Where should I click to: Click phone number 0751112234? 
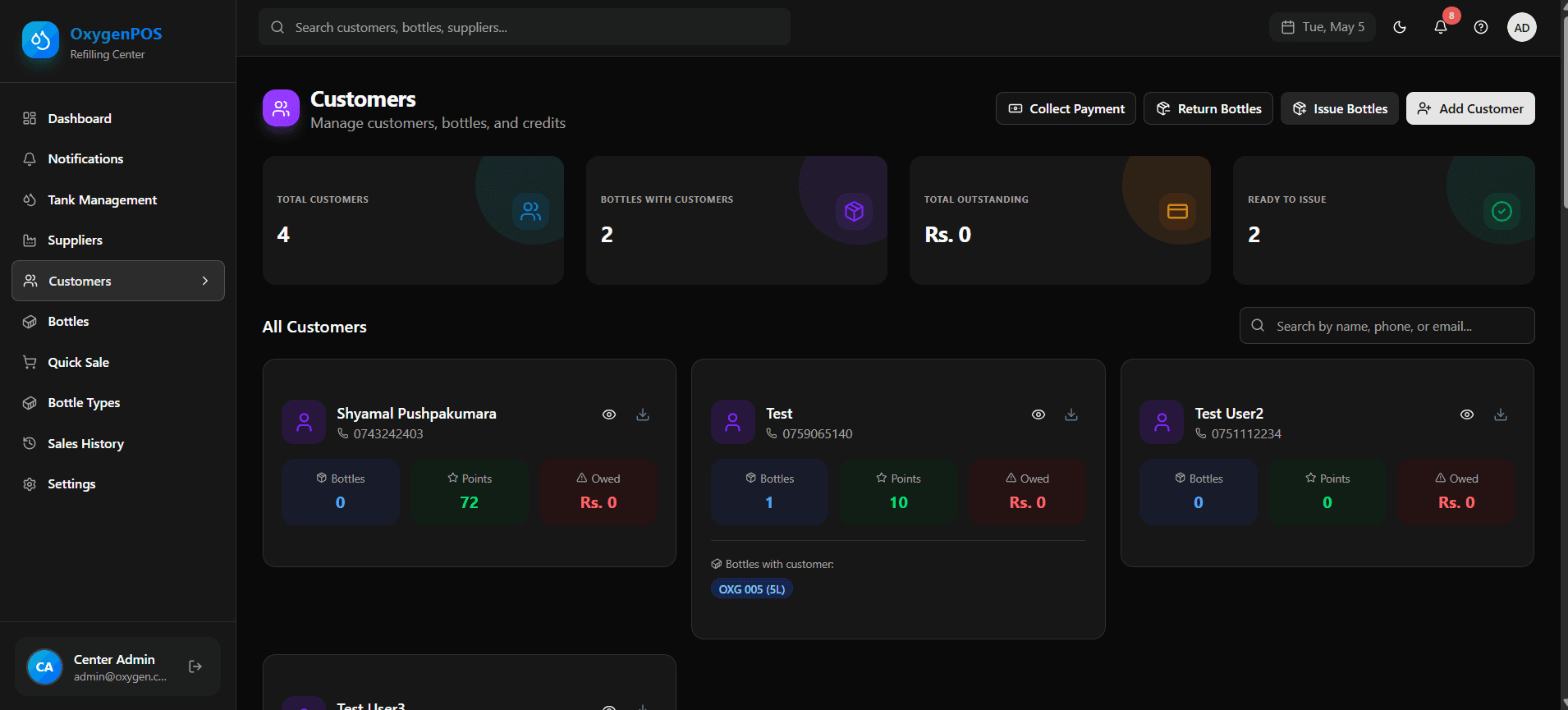1246,433
